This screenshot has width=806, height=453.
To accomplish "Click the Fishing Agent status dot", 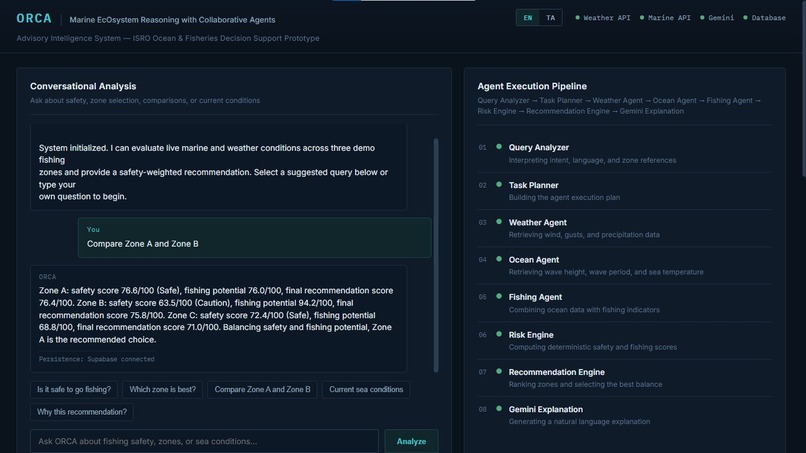I will 499,297.
